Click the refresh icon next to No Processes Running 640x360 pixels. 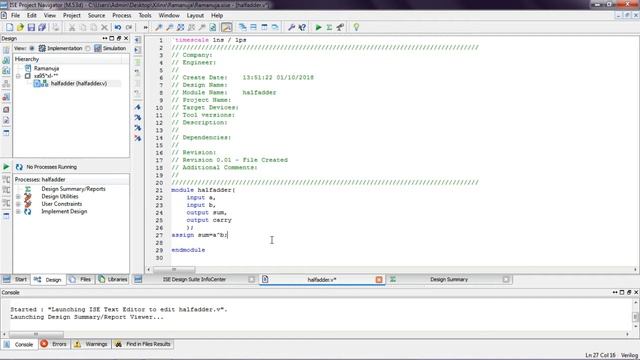point(19,167)
